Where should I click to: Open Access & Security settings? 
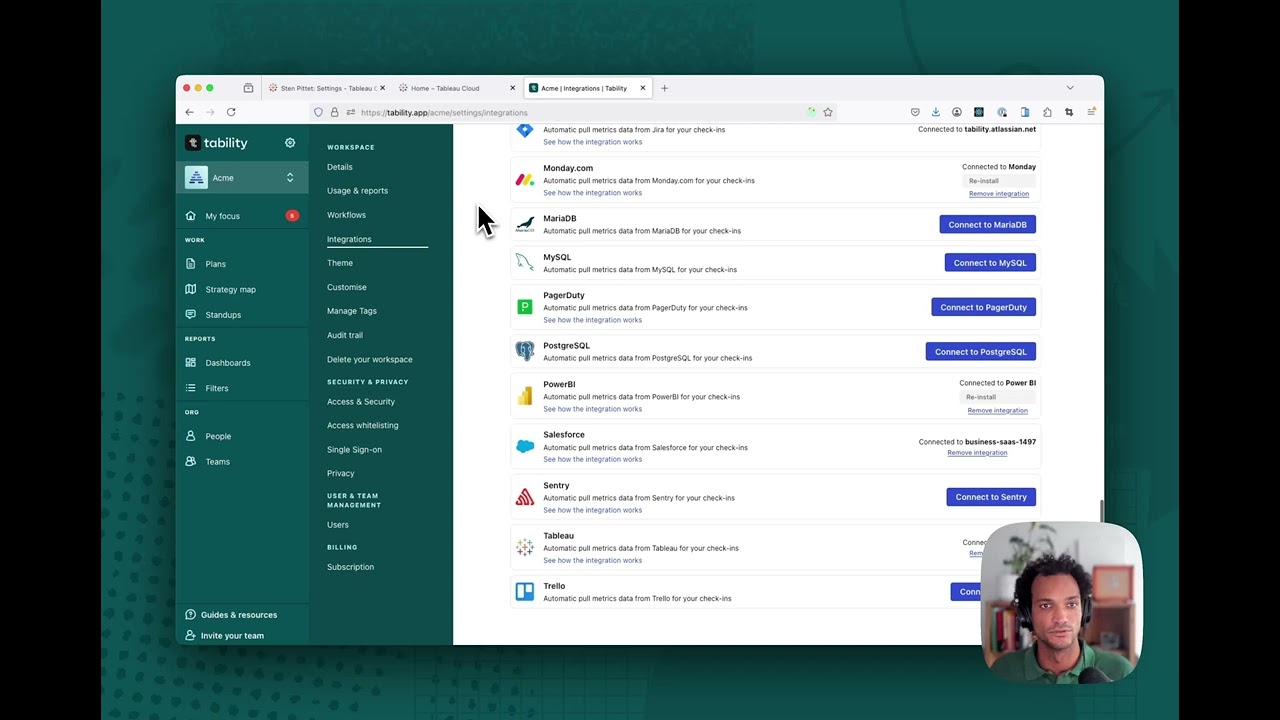coord(361,402)
